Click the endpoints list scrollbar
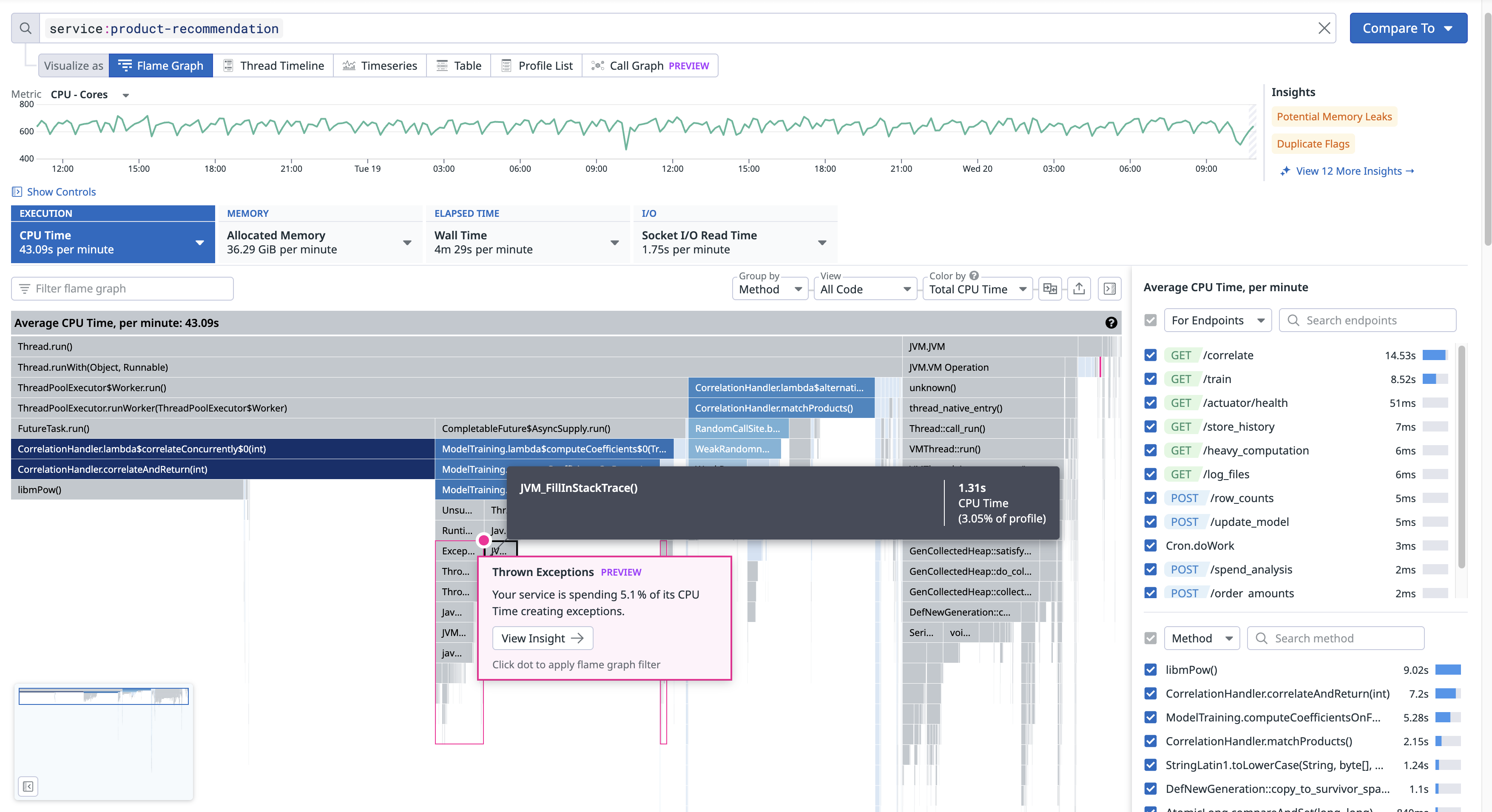The width and height of the screenshot is (1492, 812). click(1461, 457)
